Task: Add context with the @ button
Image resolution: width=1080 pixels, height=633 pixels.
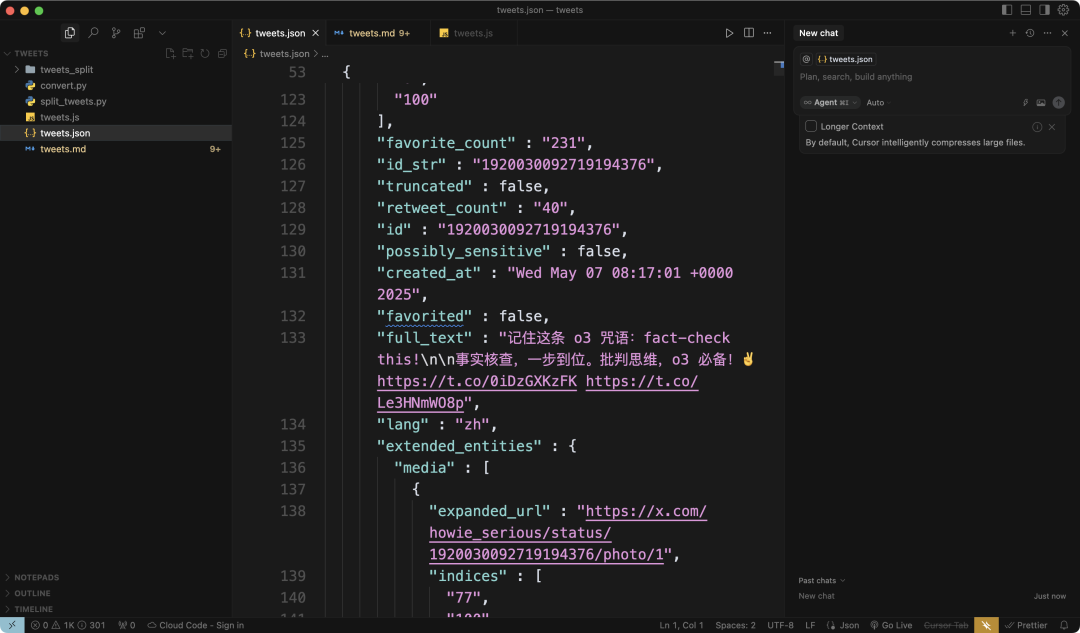Action: click(807, 59)
